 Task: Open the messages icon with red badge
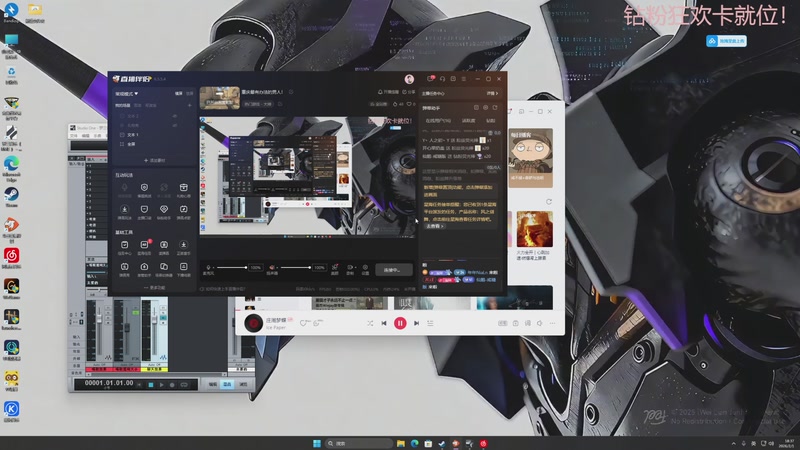pyautogui.click(x=431, y=79)
